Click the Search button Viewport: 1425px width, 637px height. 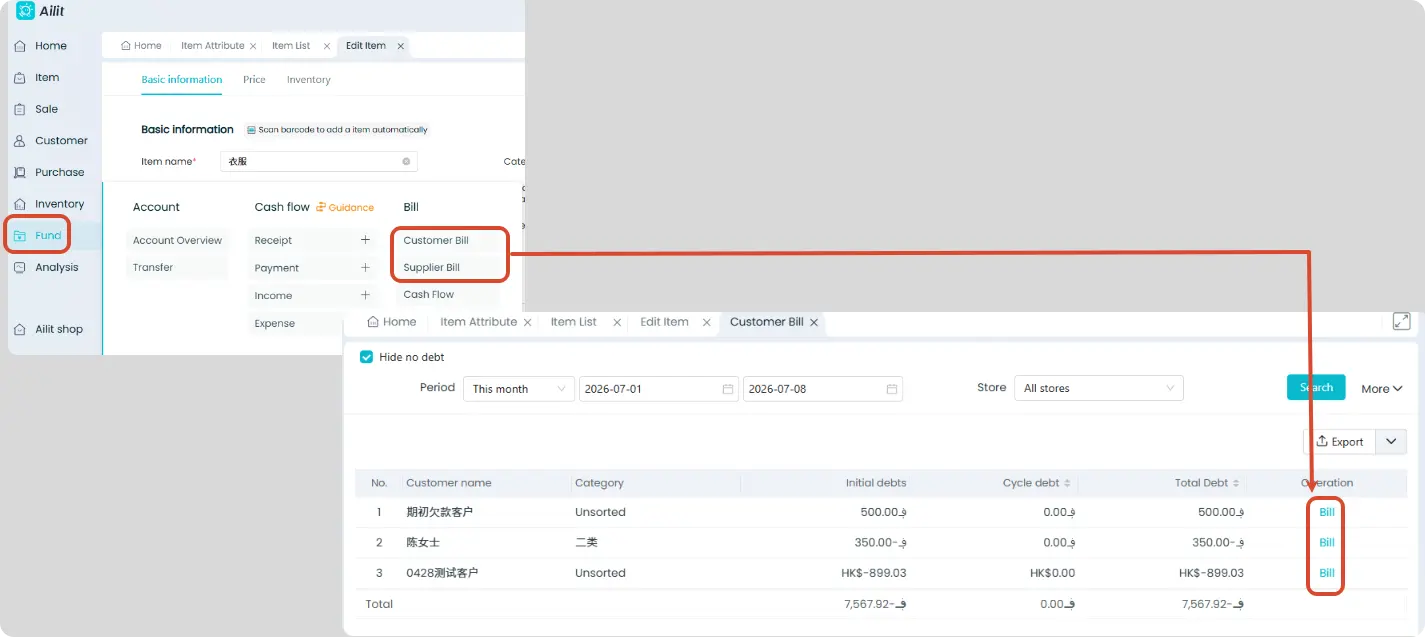[1316, 388]
